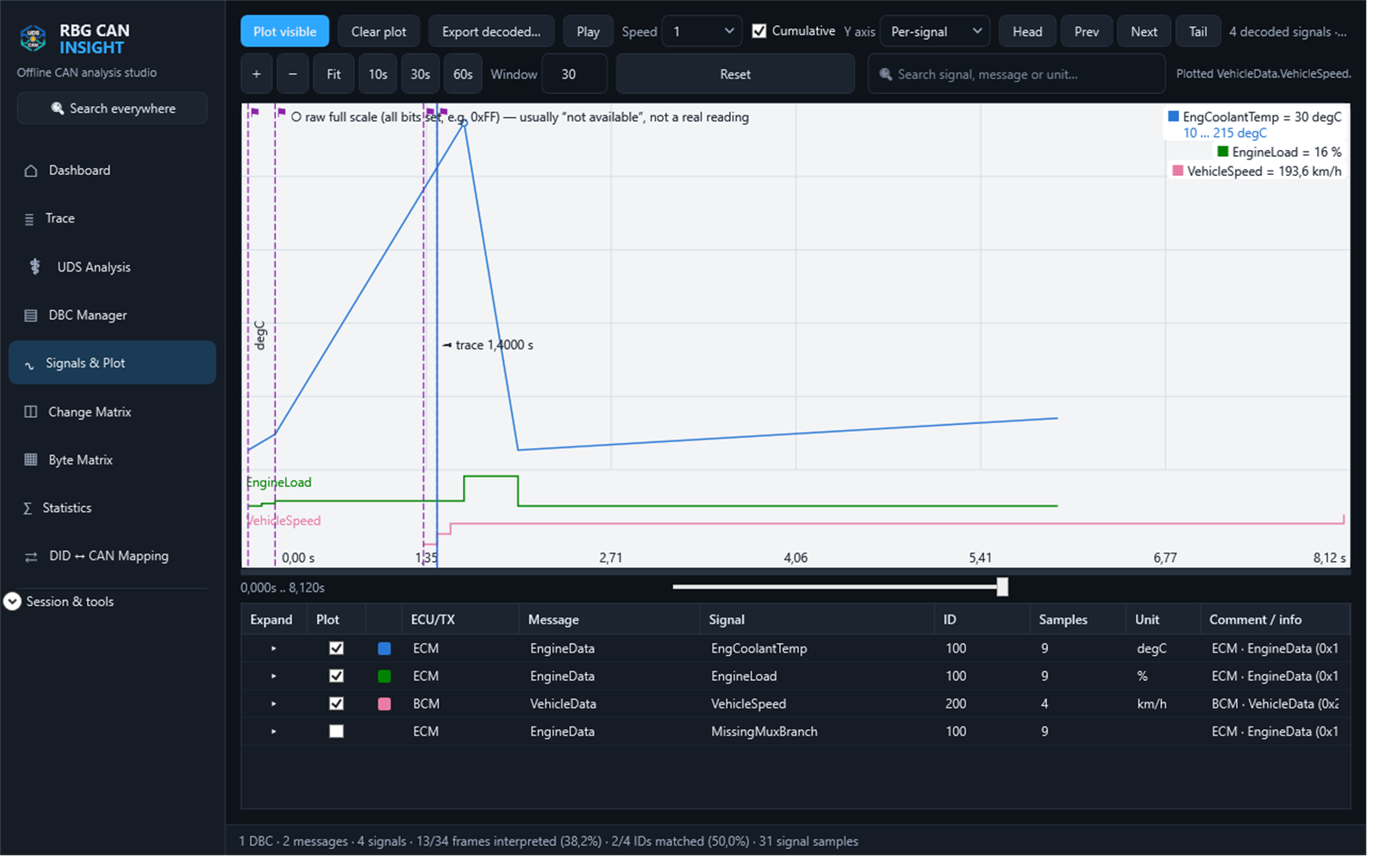The height and width of the screenshot is (868, 1379).
Task: Go to UDS Analysis
Action: coord(112,267)
